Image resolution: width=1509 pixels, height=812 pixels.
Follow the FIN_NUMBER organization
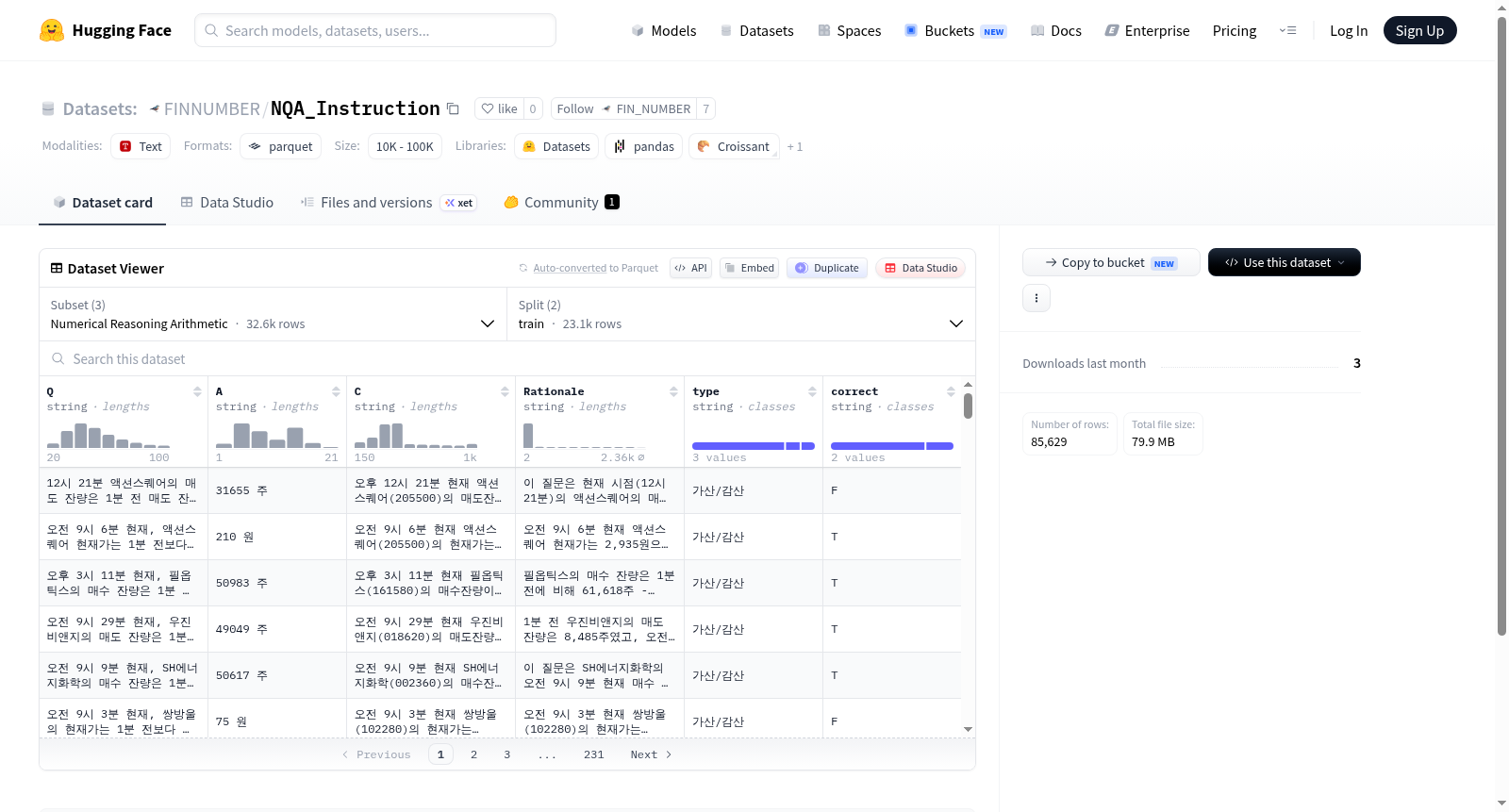pyautogui.click(x=623, y=108)
